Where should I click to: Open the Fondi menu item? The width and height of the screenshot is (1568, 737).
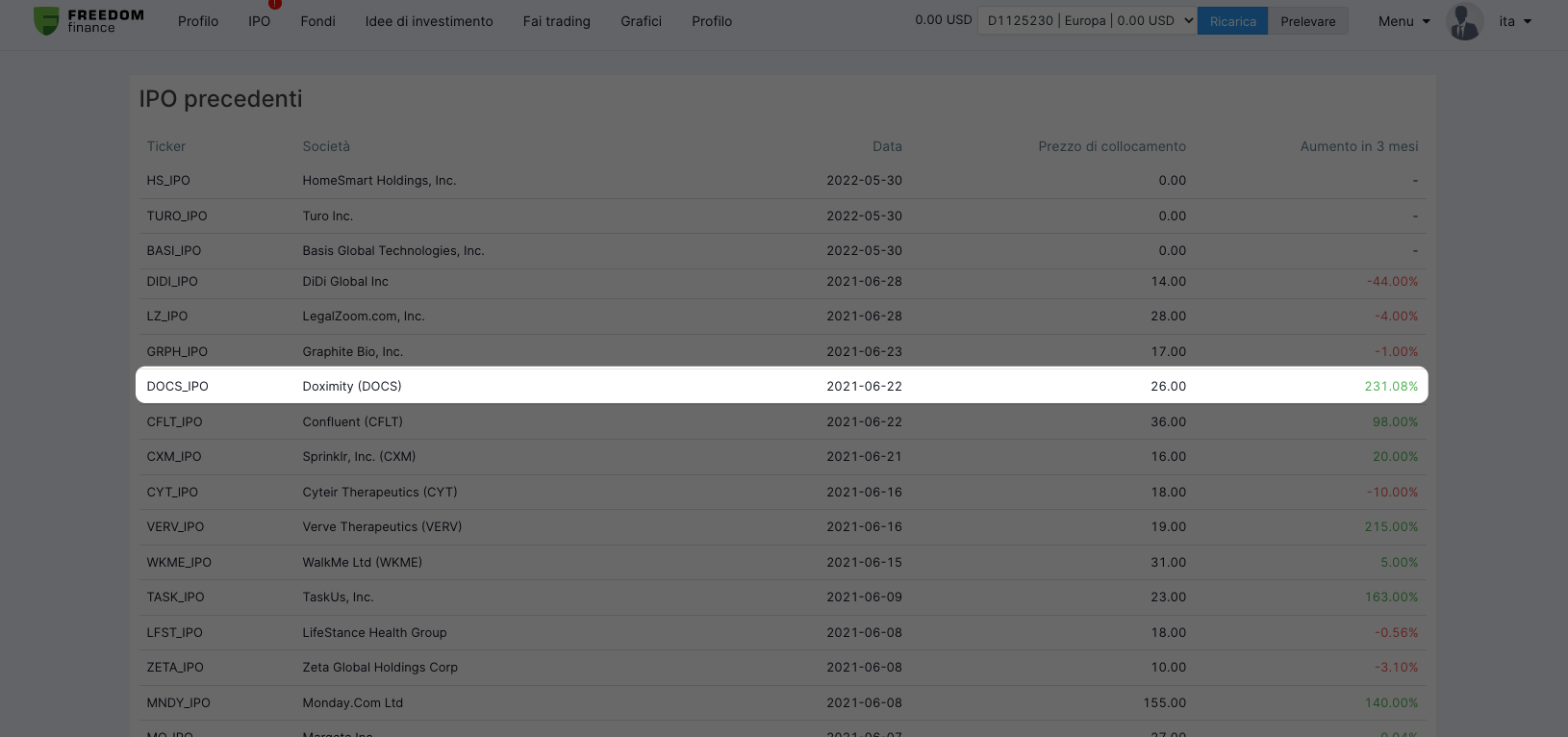click(x=317, y=21)
